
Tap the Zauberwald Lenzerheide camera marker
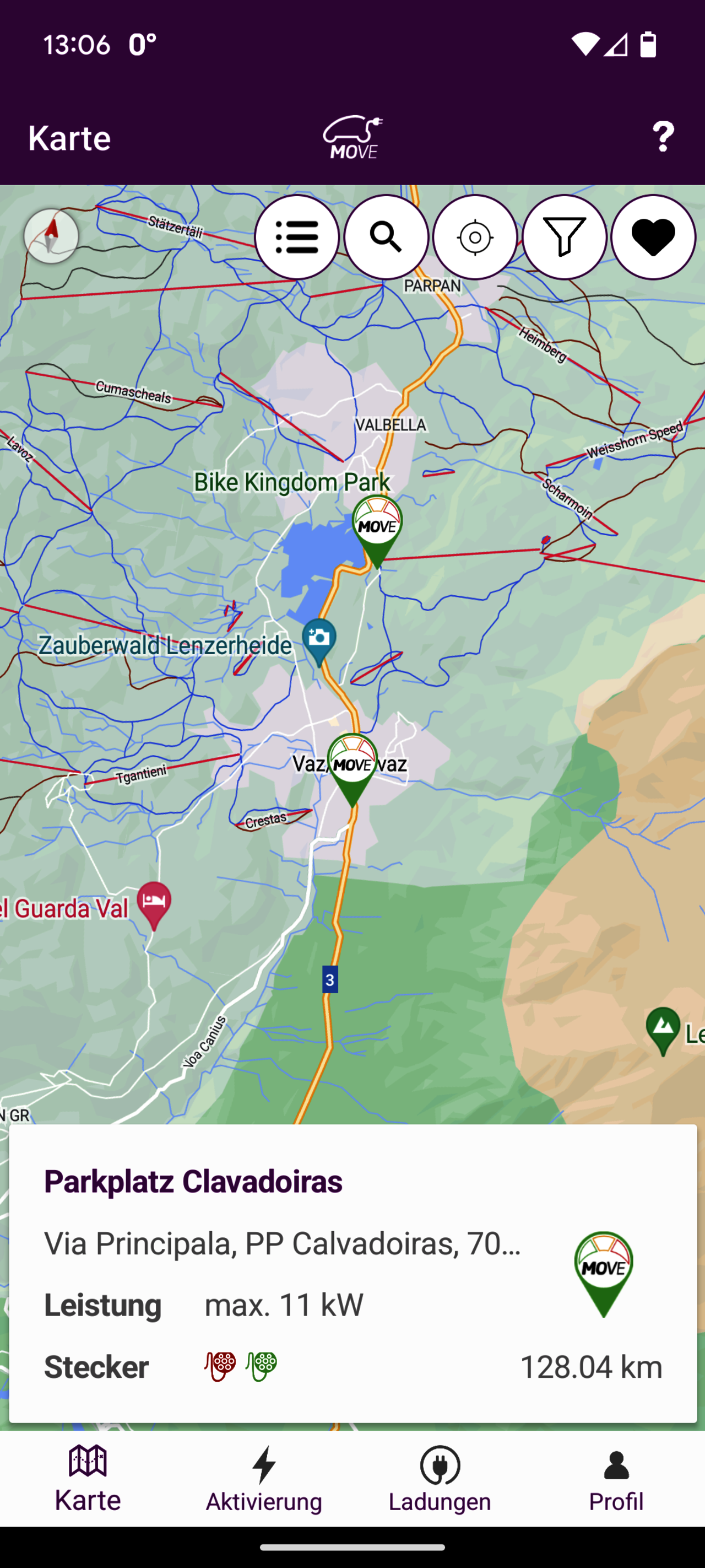click(319, 642)
